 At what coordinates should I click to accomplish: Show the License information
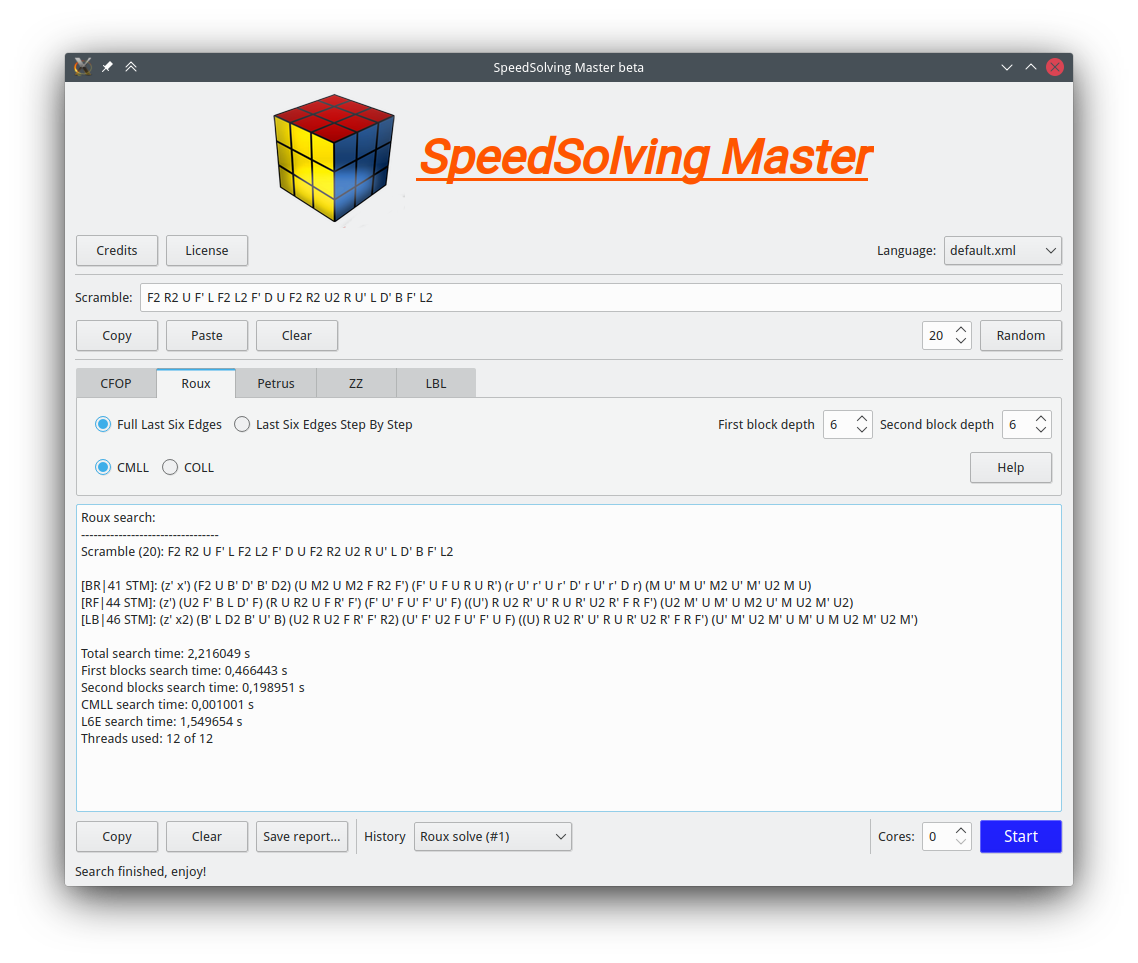pos(207,250)
